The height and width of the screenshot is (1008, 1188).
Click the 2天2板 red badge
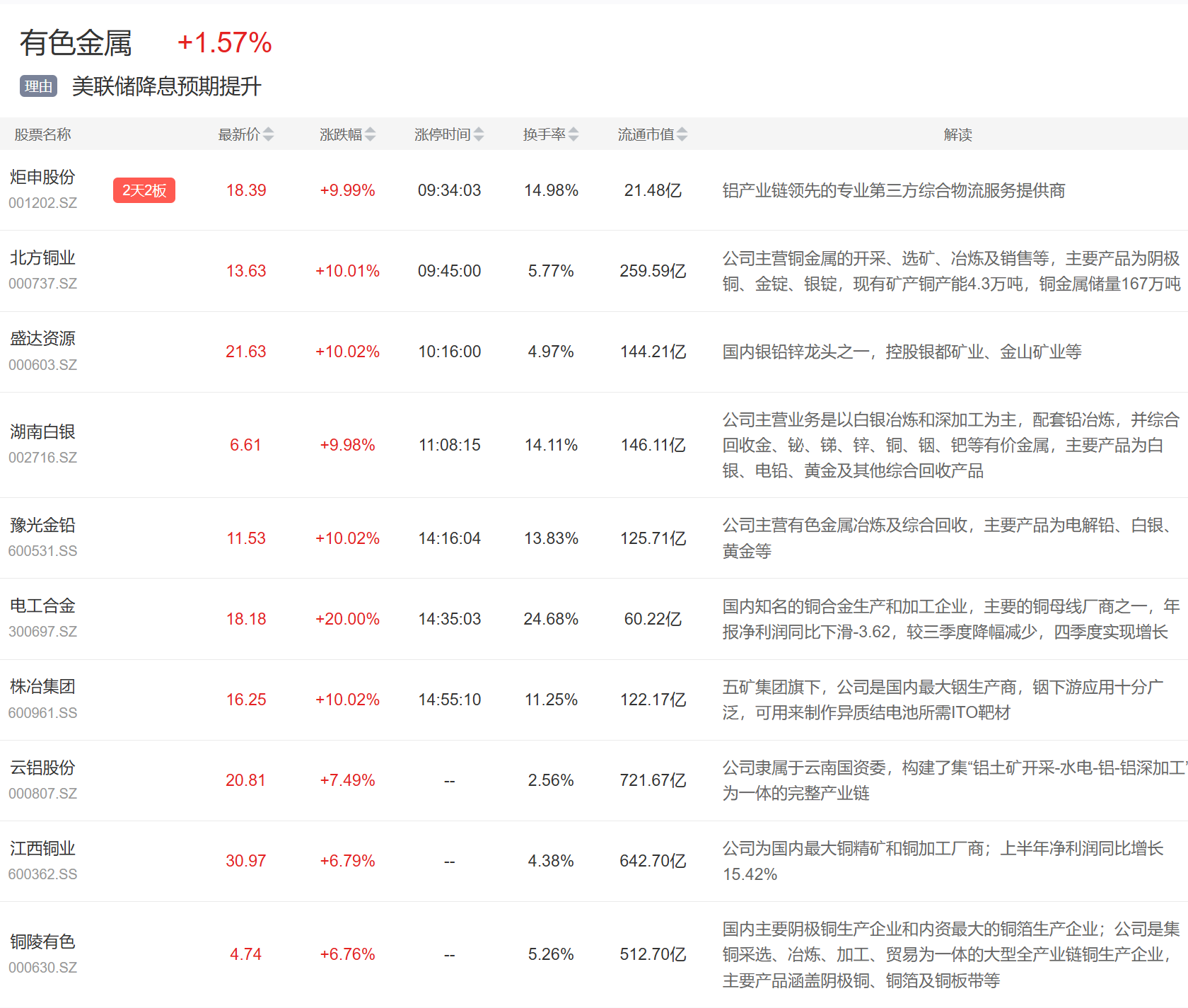tap(144, 190)
